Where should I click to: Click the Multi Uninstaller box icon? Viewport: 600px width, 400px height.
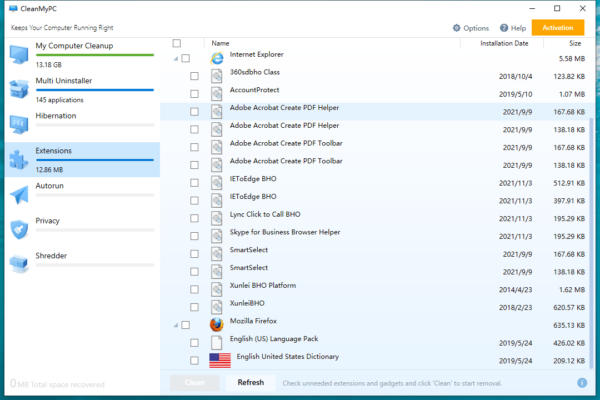point(19,89)
